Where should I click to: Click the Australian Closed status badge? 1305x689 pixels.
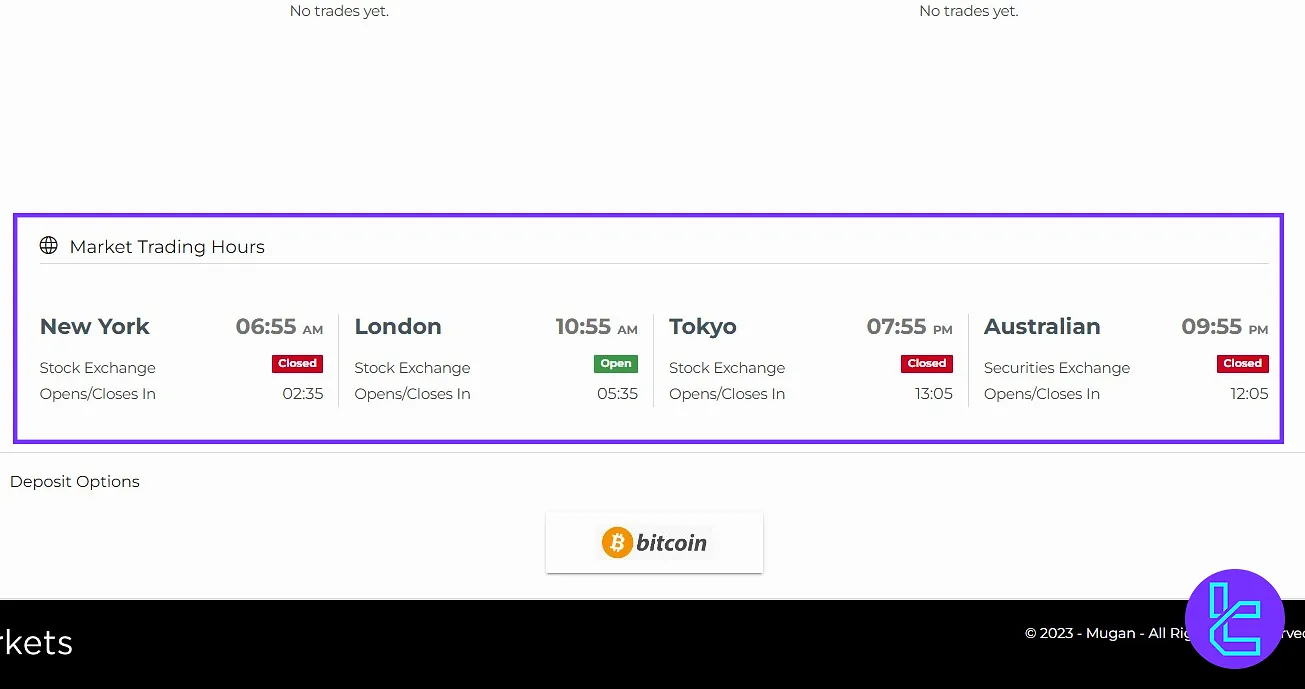1242,364
